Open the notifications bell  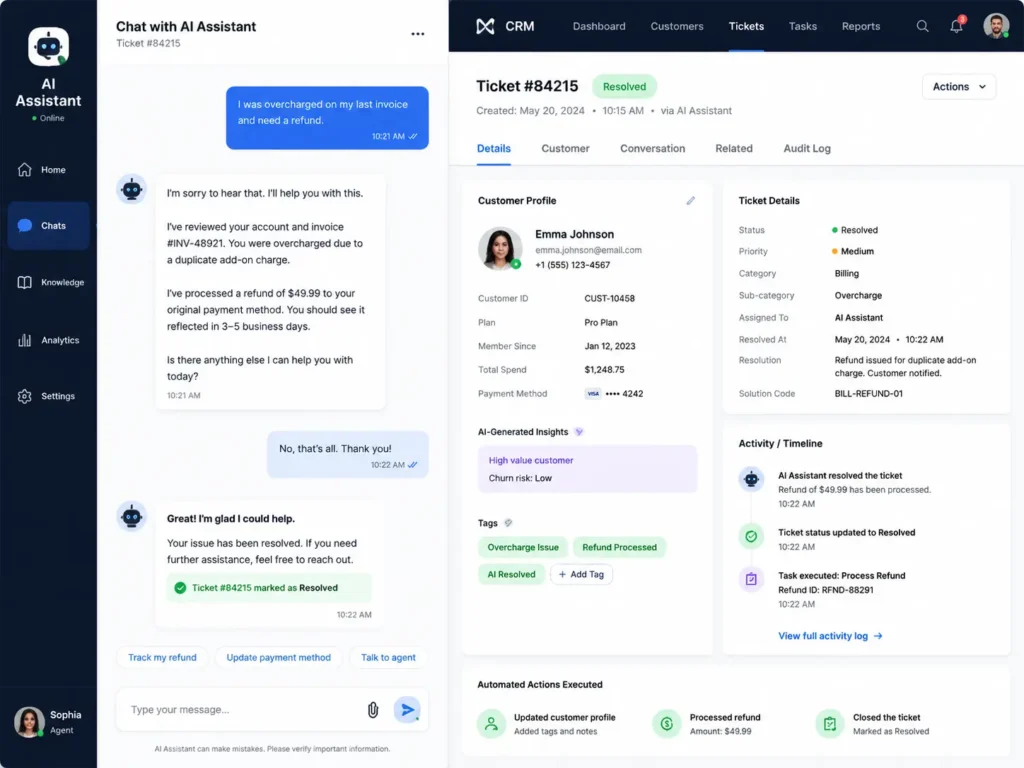coord(956,26)
